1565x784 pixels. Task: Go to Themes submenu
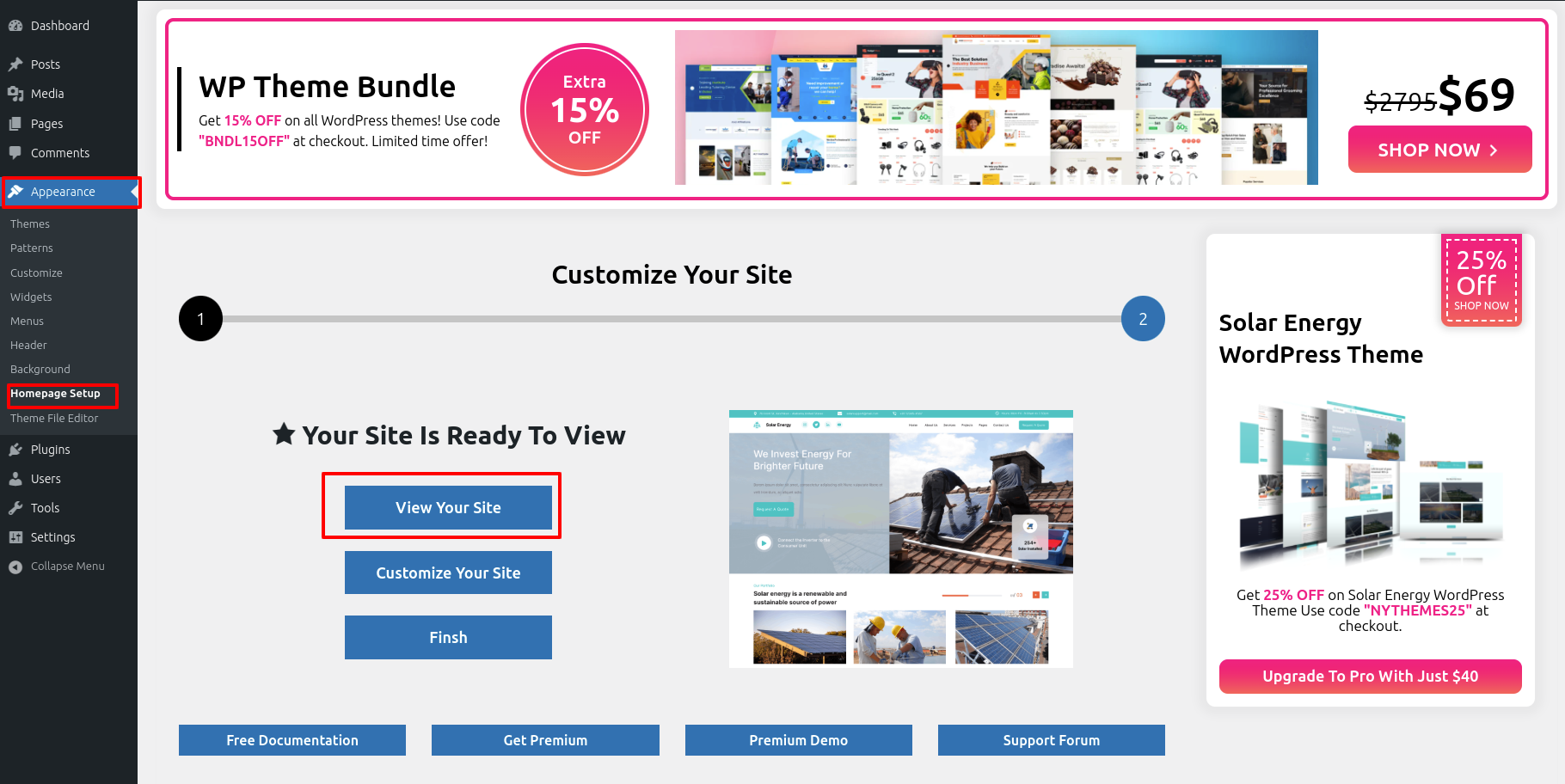(30, 224)
